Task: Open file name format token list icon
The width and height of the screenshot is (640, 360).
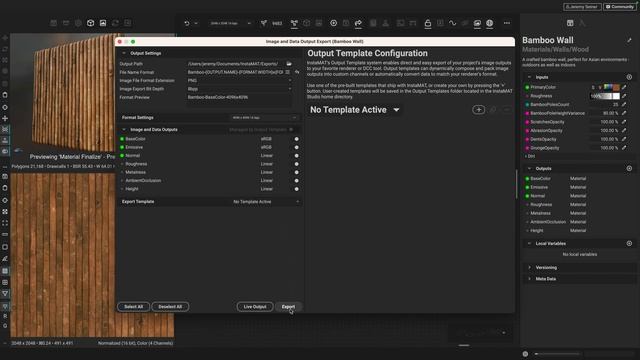Action: (288, 72)
